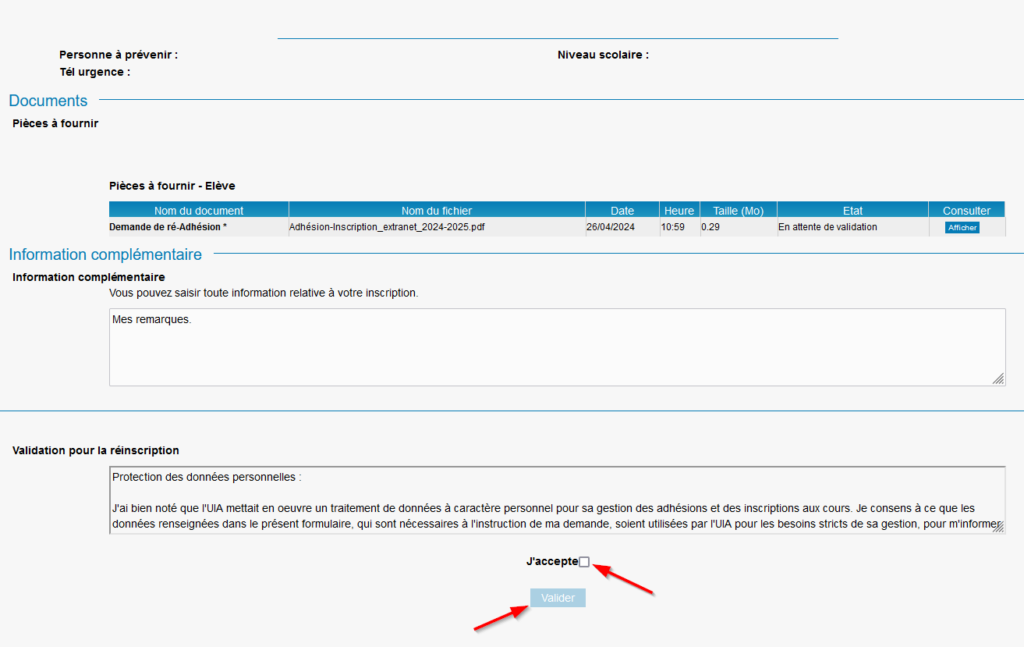Select the Demande de ré-Adhésion row label
1024x647 pixels.
tap(168, 227)
